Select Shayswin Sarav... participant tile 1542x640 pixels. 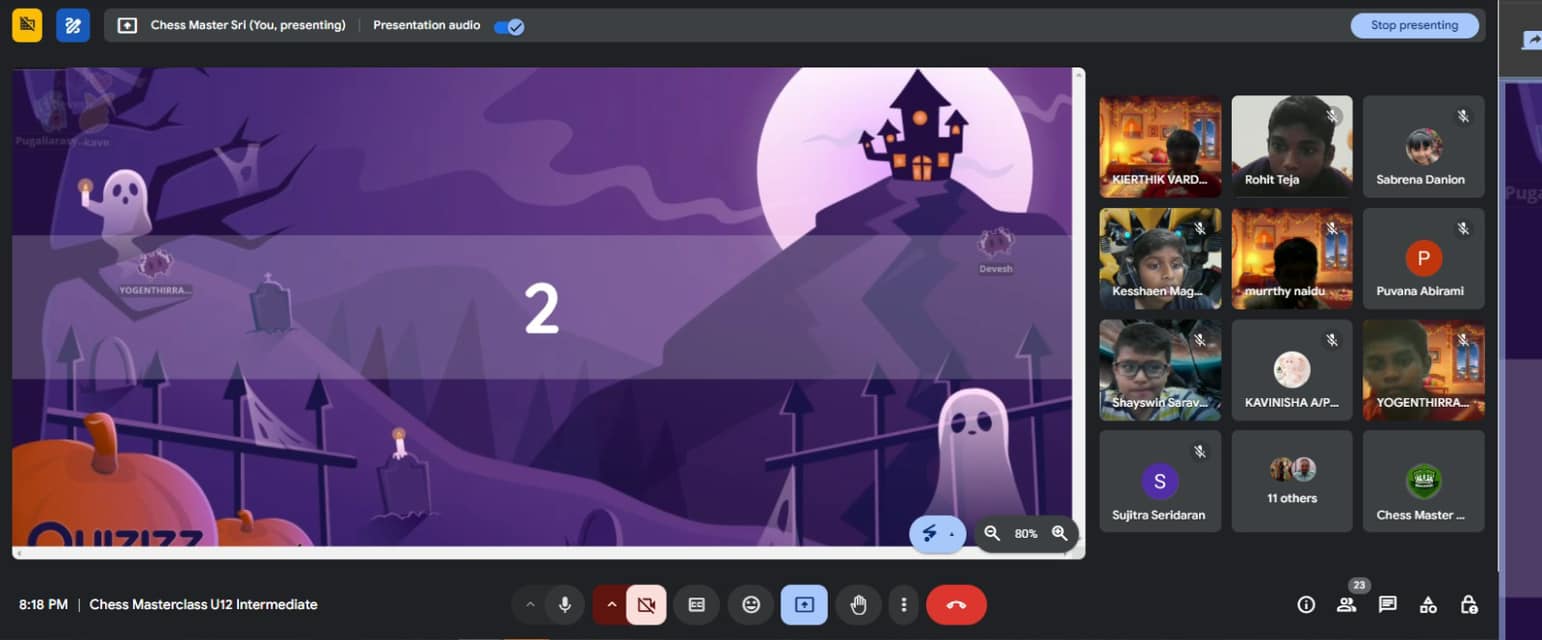(x=1160, y=370)
